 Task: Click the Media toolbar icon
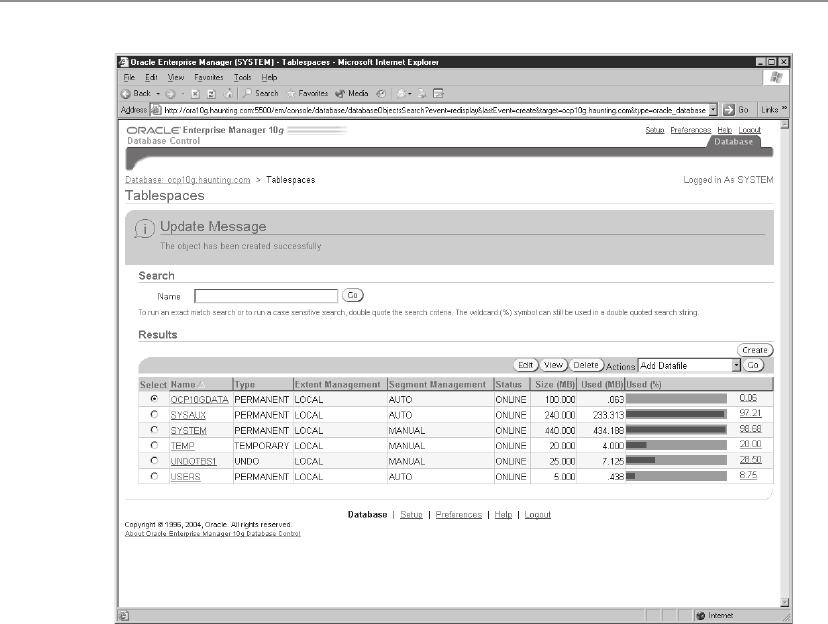340,93
